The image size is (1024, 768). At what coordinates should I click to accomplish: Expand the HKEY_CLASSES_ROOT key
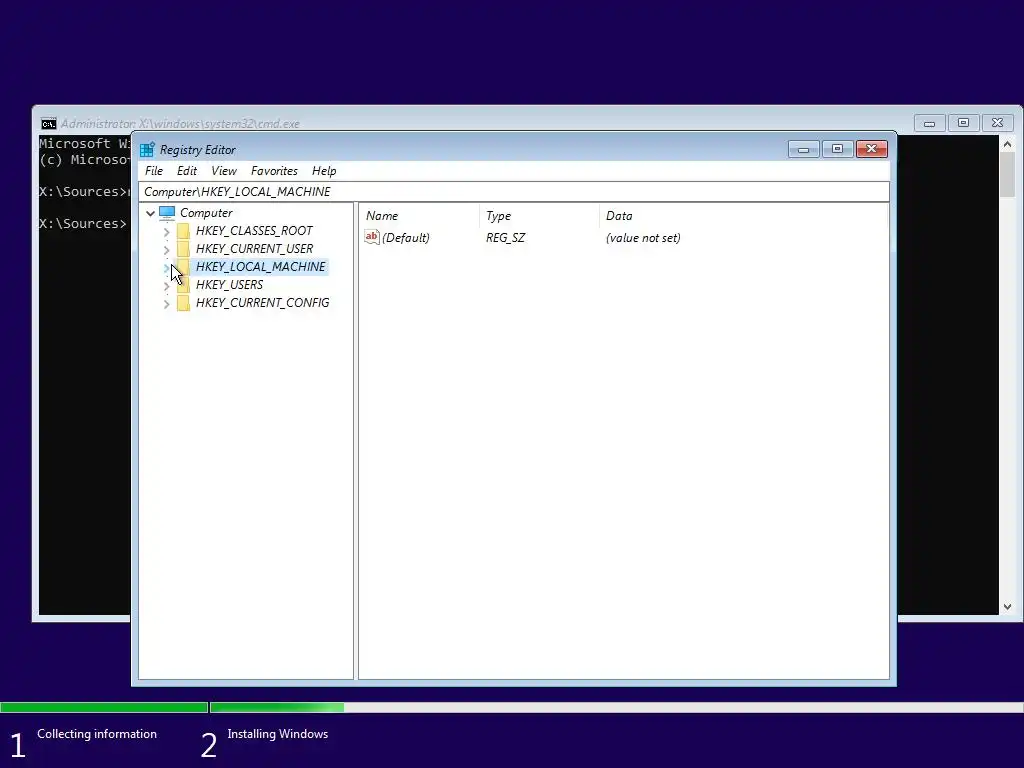[x=167, y=232]
